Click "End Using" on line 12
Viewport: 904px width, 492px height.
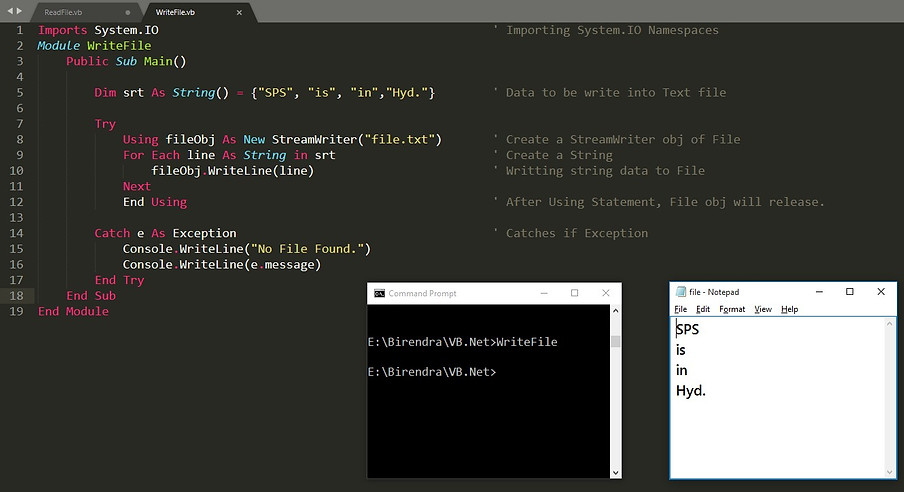click(155, 202)
